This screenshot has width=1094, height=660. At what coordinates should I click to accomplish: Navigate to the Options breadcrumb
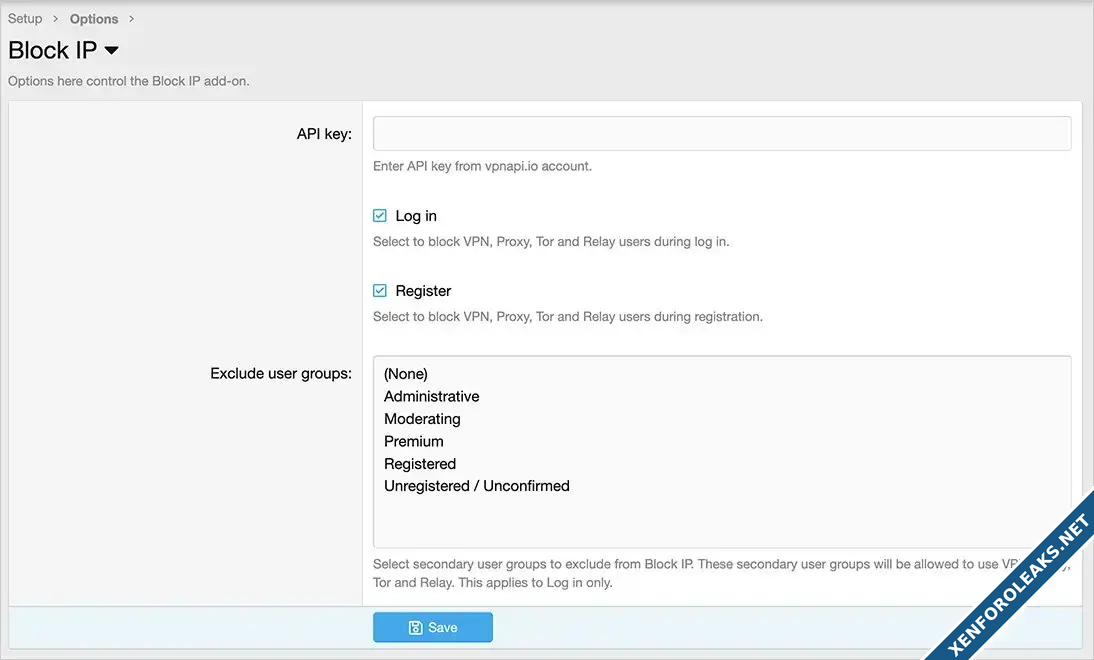coord(94,19)
